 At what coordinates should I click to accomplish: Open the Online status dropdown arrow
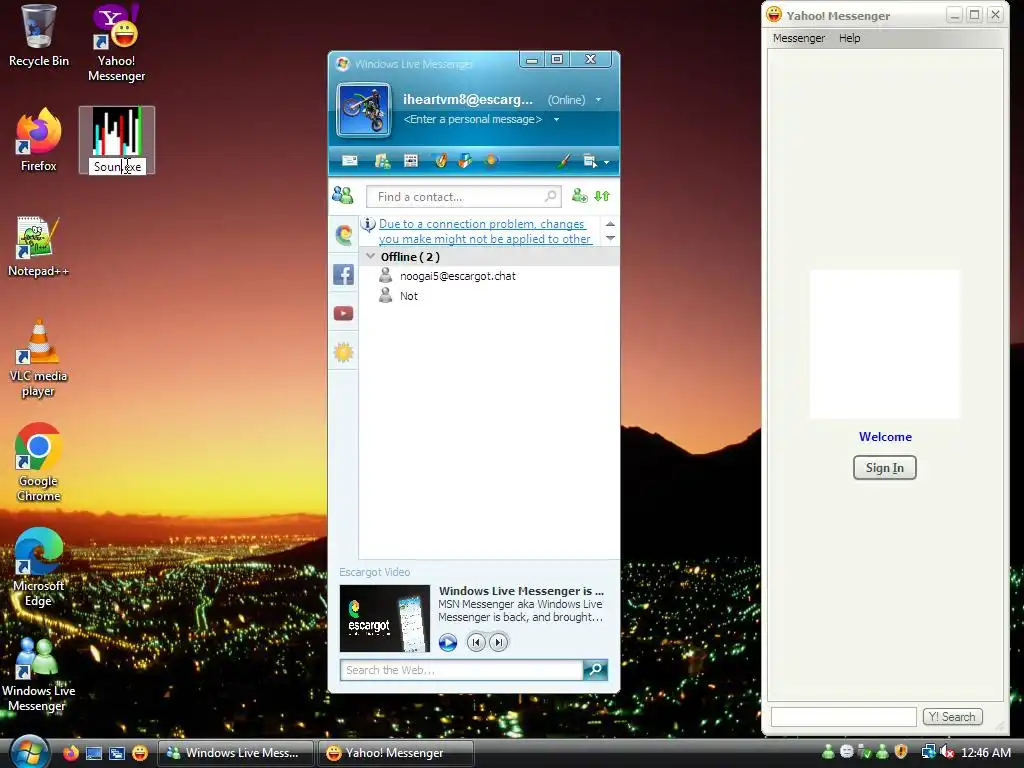(598, 100)
